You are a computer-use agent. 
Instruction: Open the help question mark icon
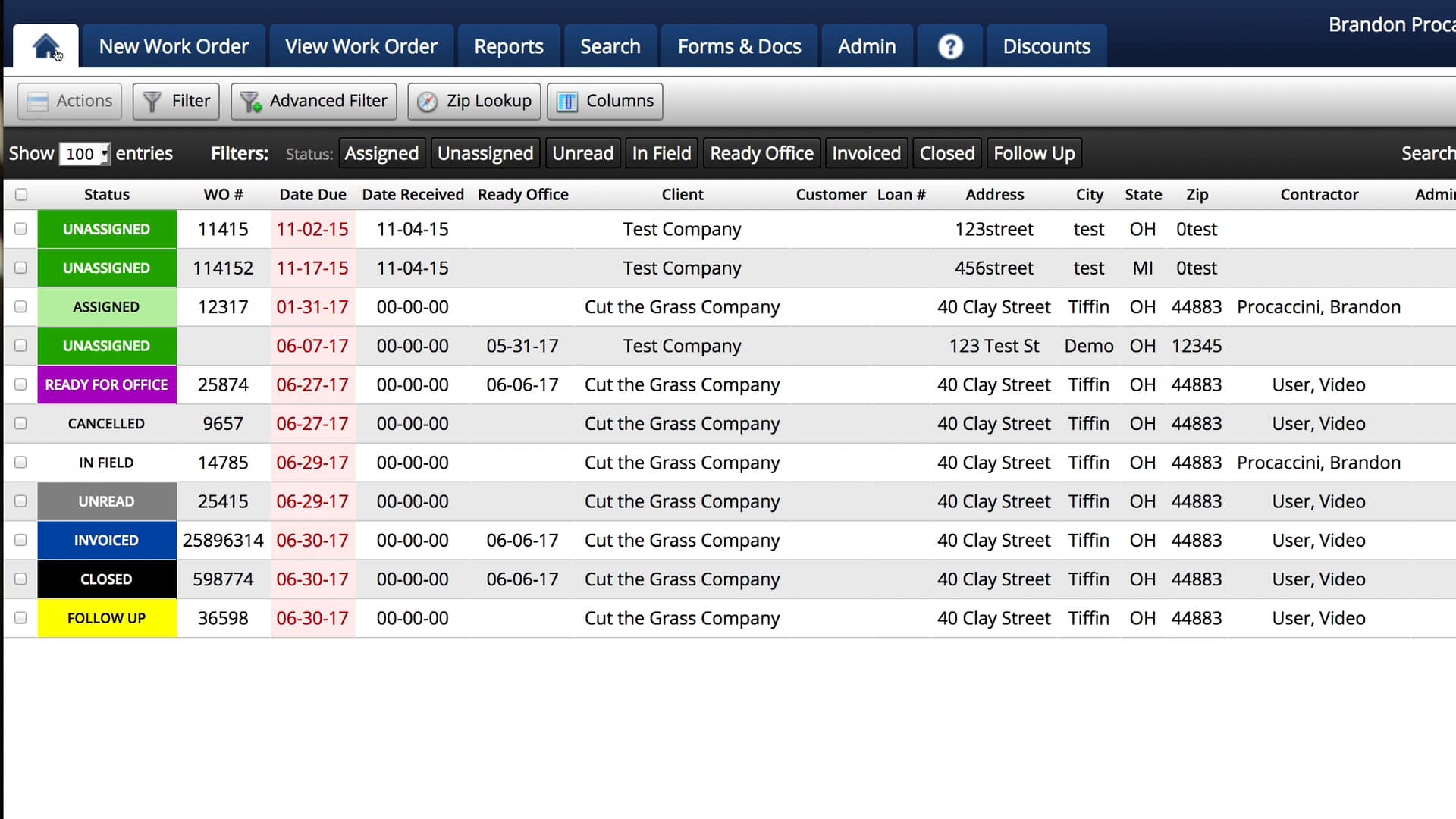coord(949,46)
